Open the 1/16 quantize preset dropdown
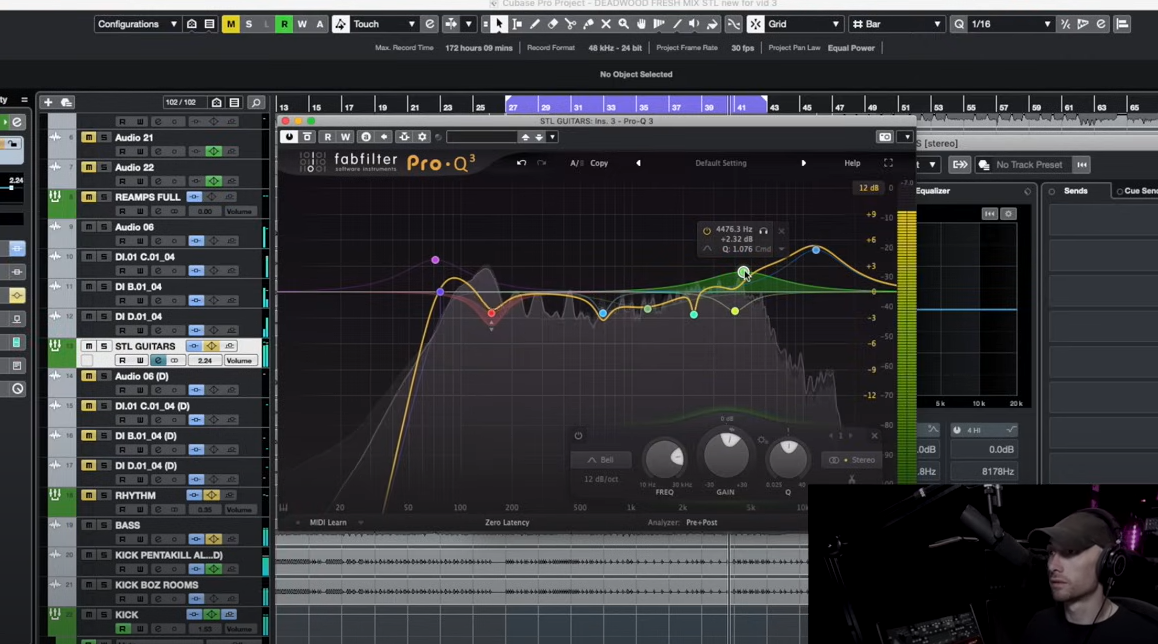The image size is (1158, 644). tap(1010, 24)
